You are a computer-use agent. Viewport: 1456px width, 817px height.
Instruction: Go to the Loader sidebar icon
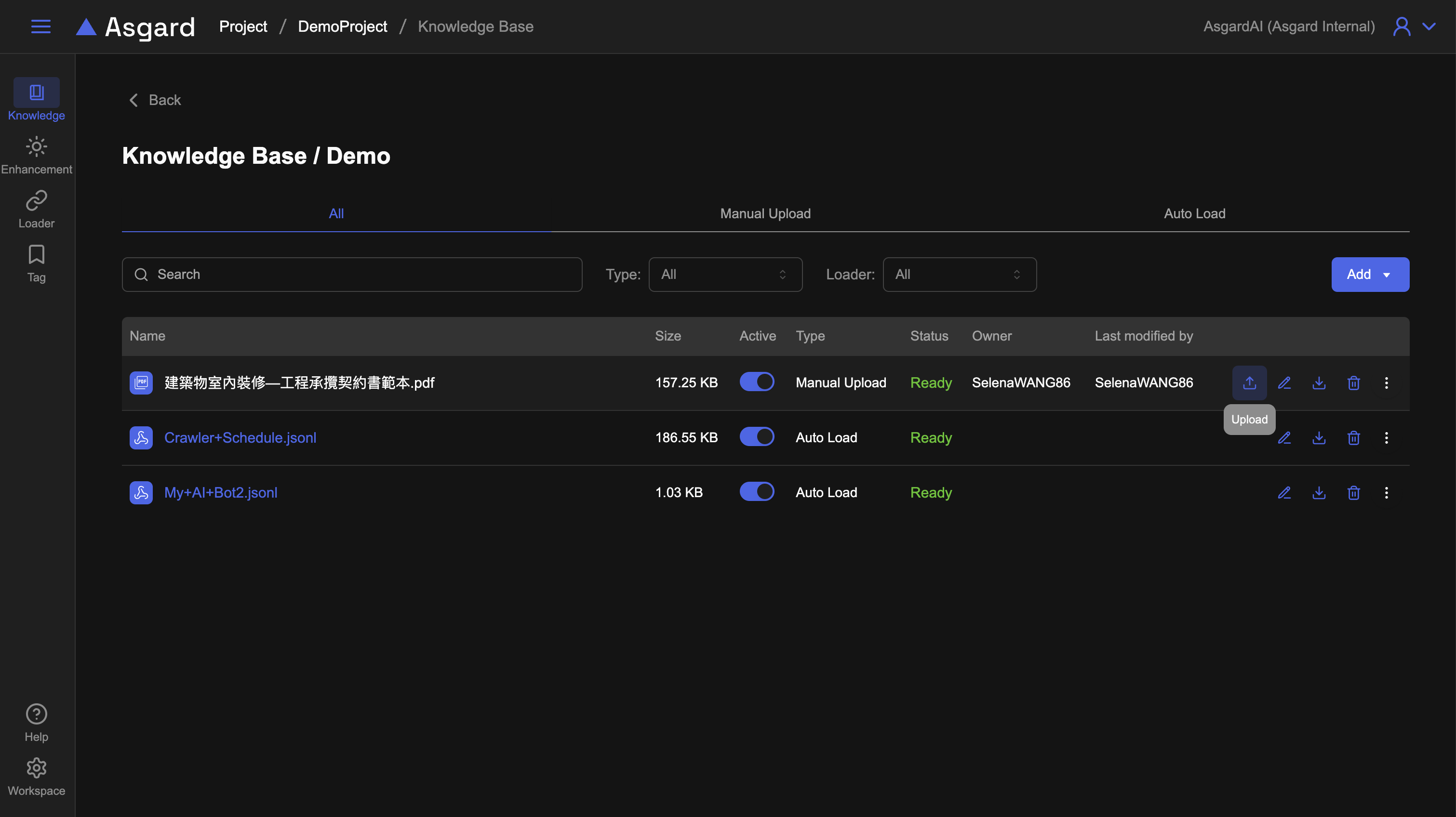click(x=36, y=209)
